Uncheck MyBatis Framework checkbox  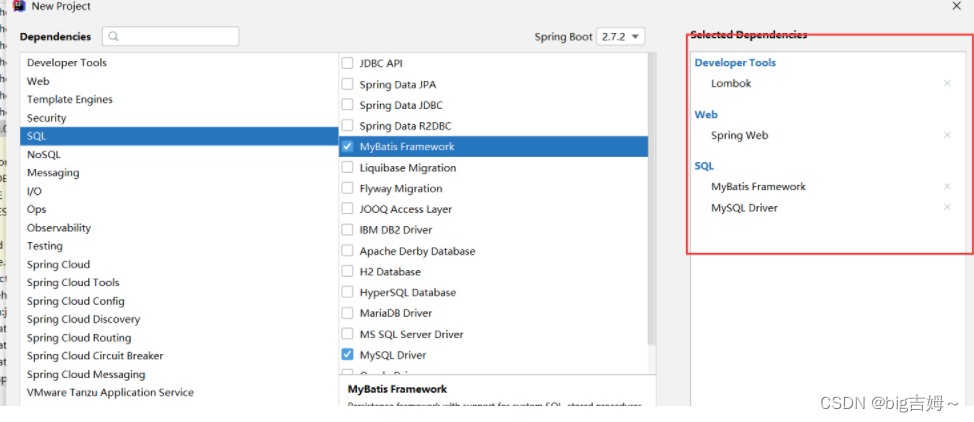coord(347,147)
